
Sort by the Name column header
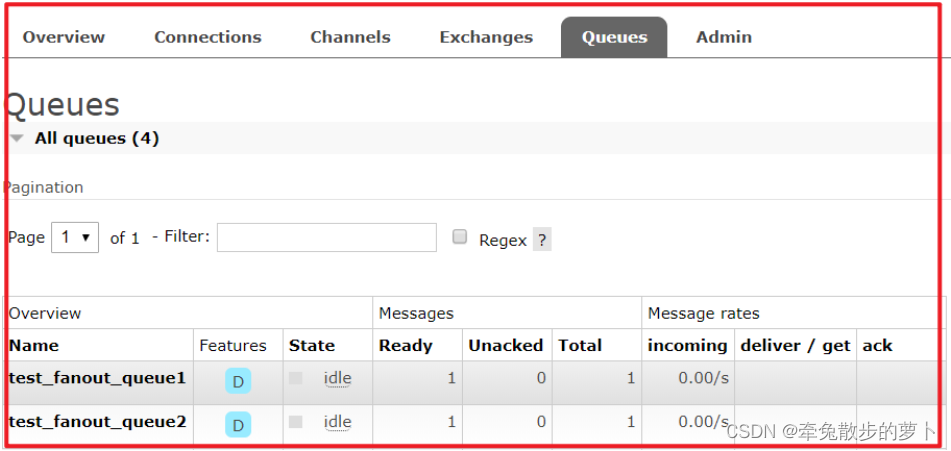(34, 346)
